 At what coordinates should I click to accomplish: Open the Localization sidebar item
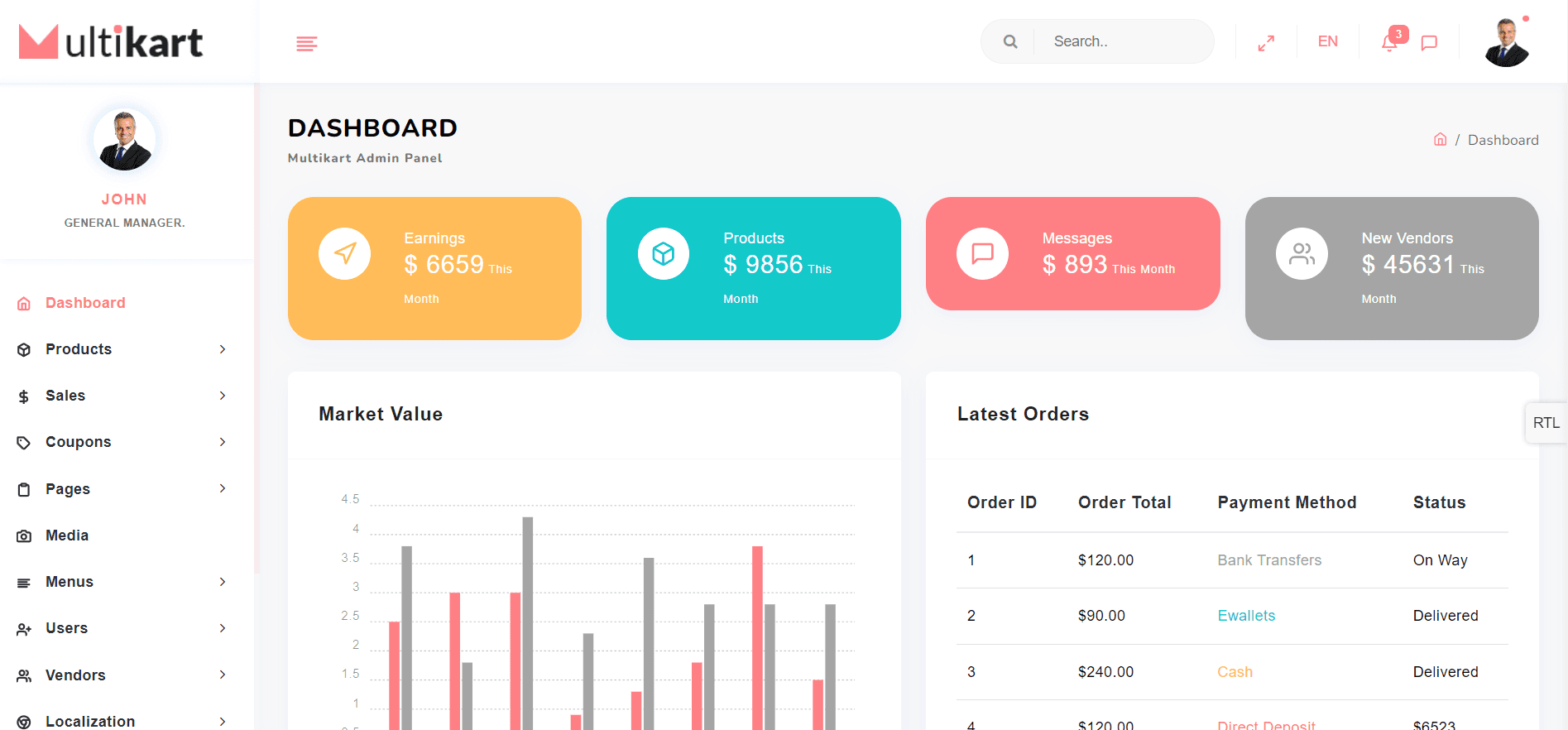pos(90,721)
